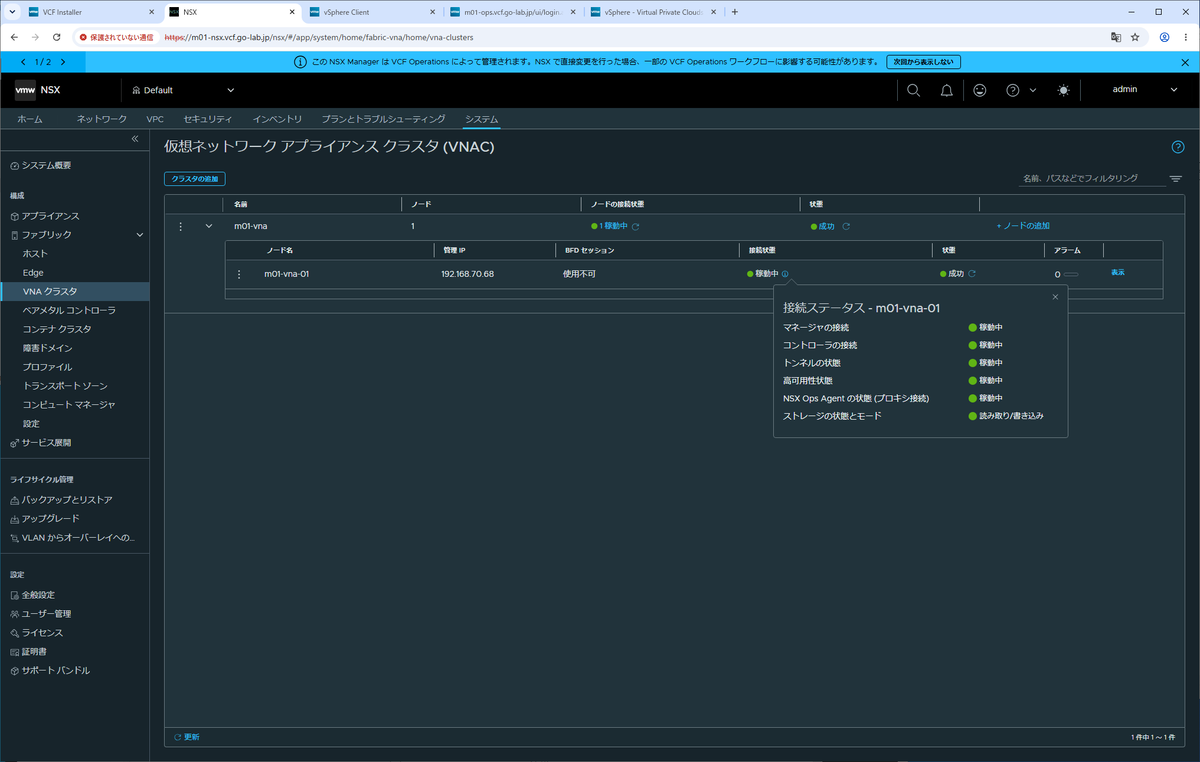This screenshot has height=762, width=1200.
Task: Open the alarms bell icon
Action: point(946,90)
